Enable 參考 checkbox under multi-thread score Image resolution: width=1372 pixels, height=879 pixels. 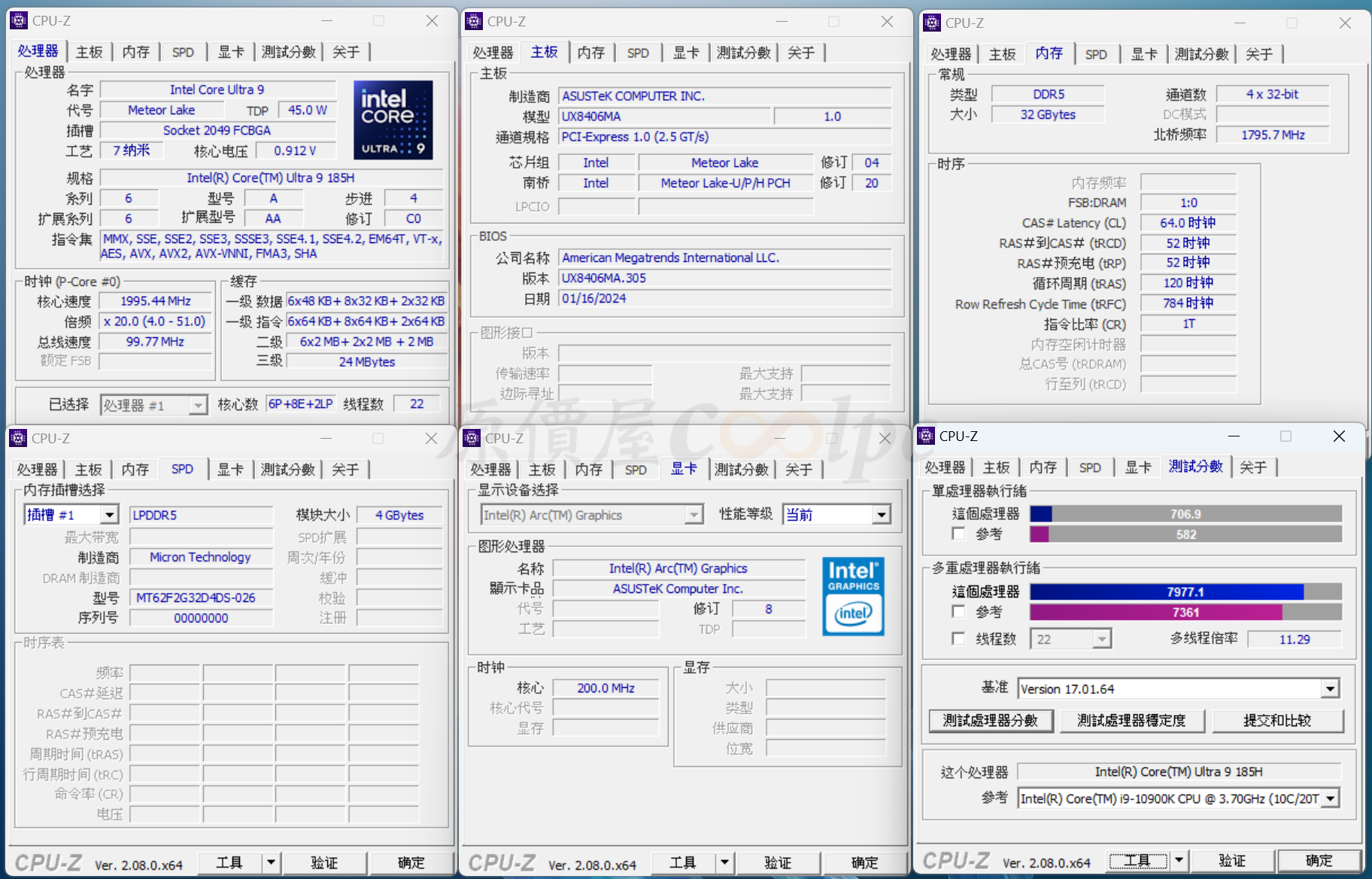958,612
